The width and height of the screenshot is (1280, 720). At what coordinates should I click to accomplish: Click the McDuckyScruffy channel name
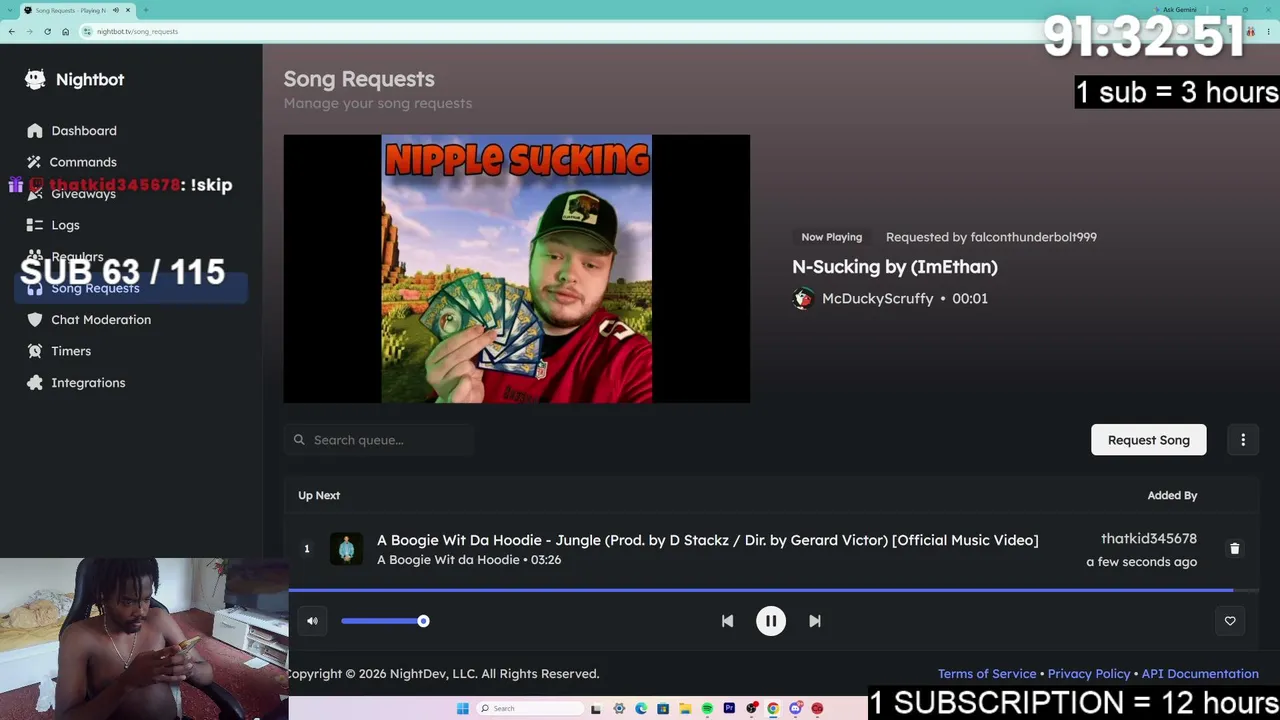click(x=877, y=299)
